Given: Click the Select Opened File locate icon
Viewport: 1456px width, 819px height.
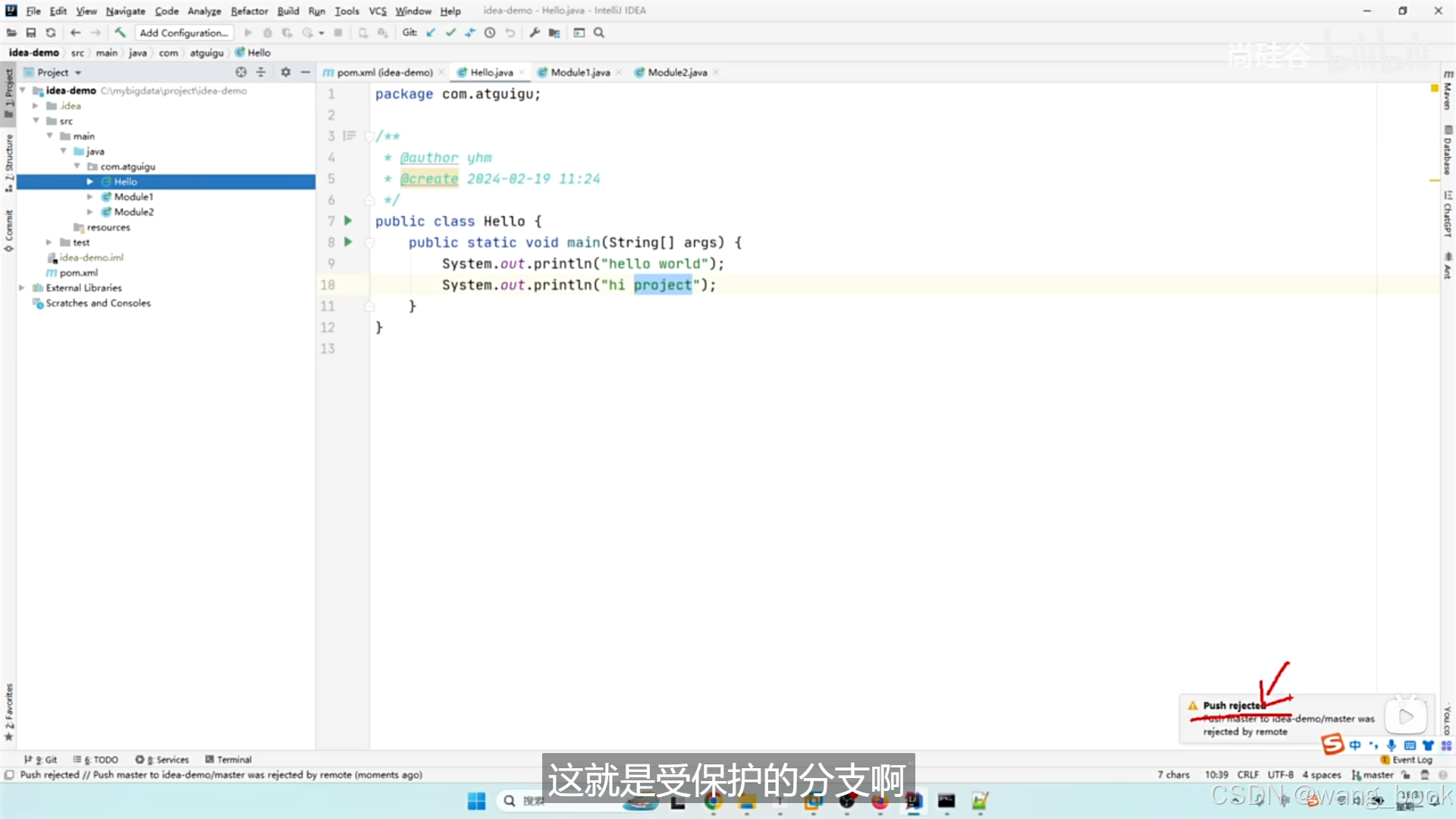Looking at the screenshot, I should point(241,72).
